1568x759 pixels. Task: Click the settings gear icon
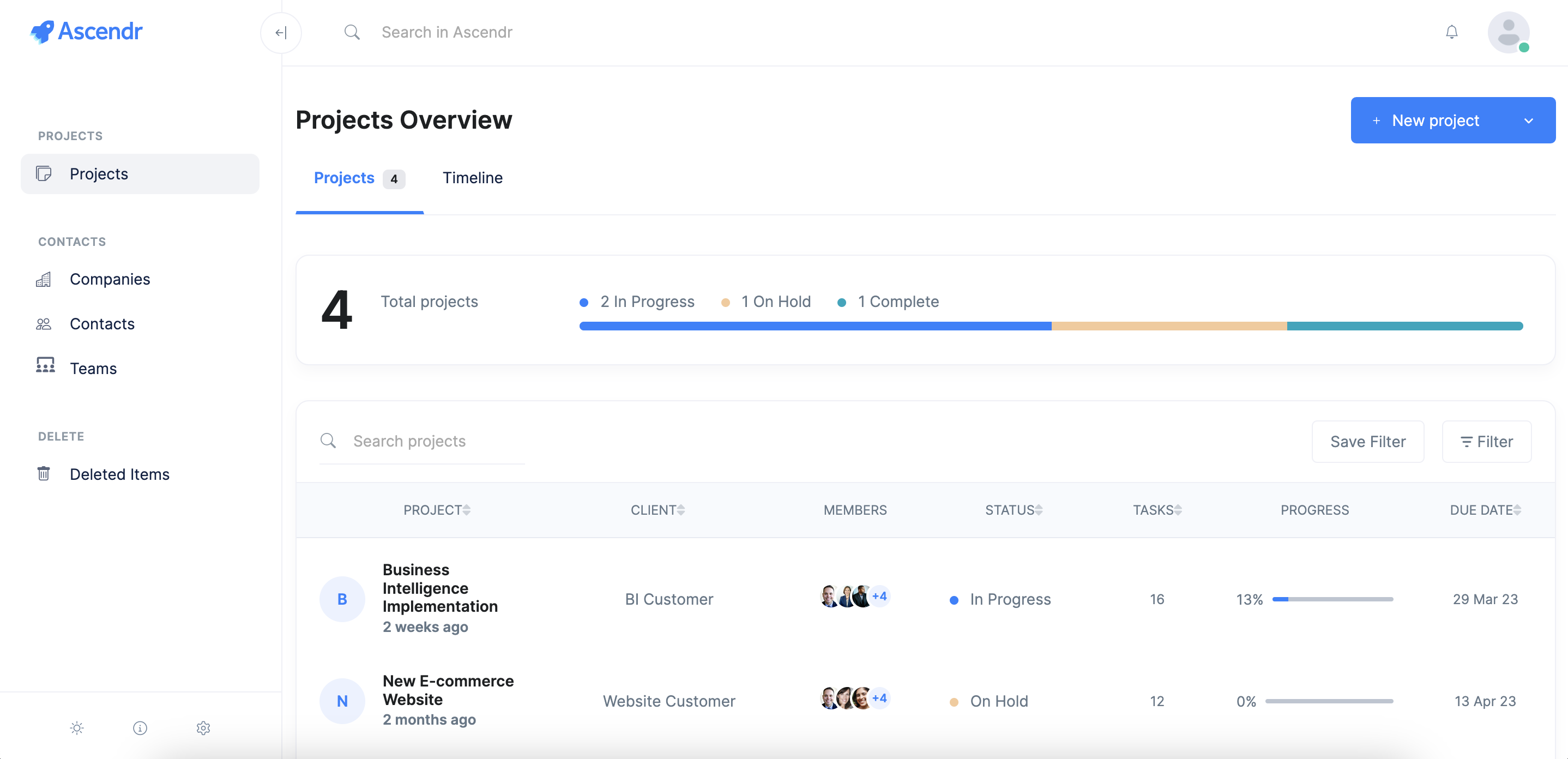tap(203, 728)
